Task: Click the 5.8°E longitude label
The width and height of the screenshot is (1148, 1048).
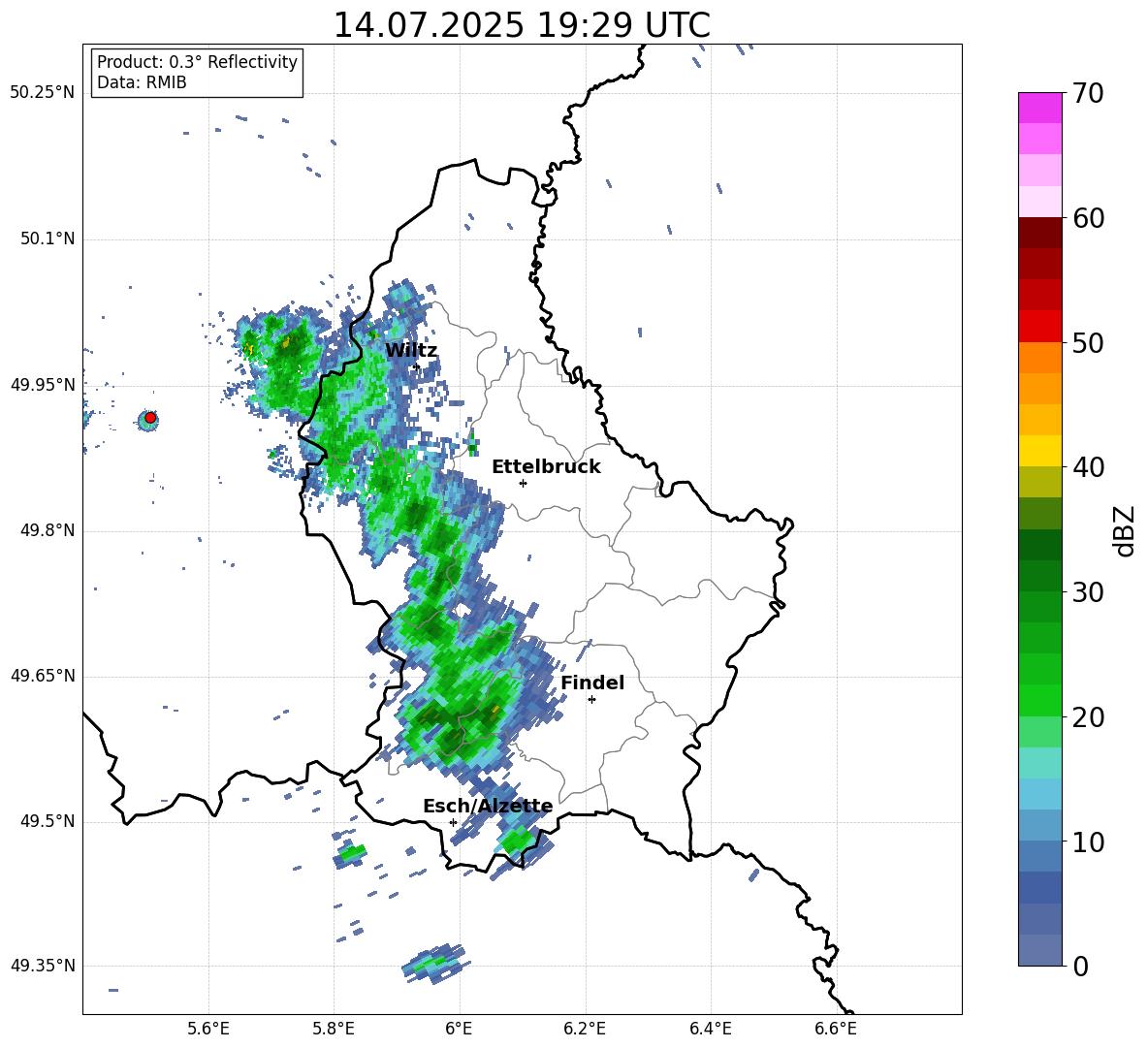Action: click(x=334, y=1030)
